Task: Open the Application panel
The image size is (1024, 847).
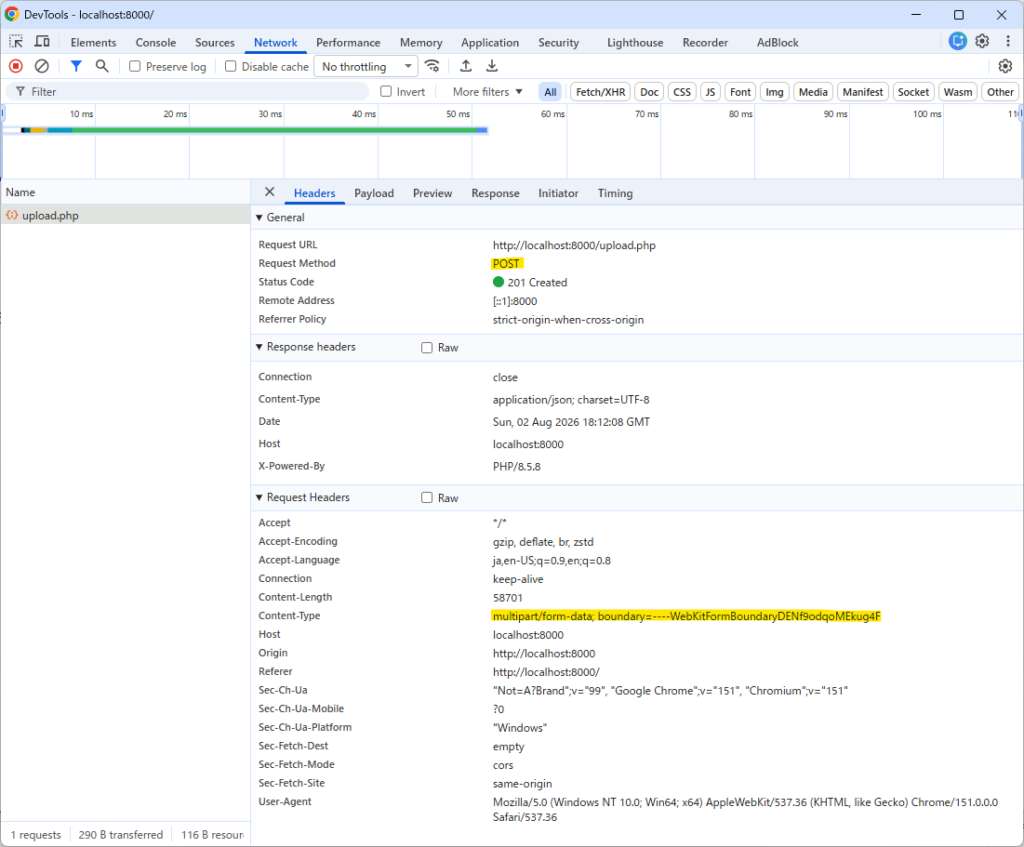Action: (490, 42)
